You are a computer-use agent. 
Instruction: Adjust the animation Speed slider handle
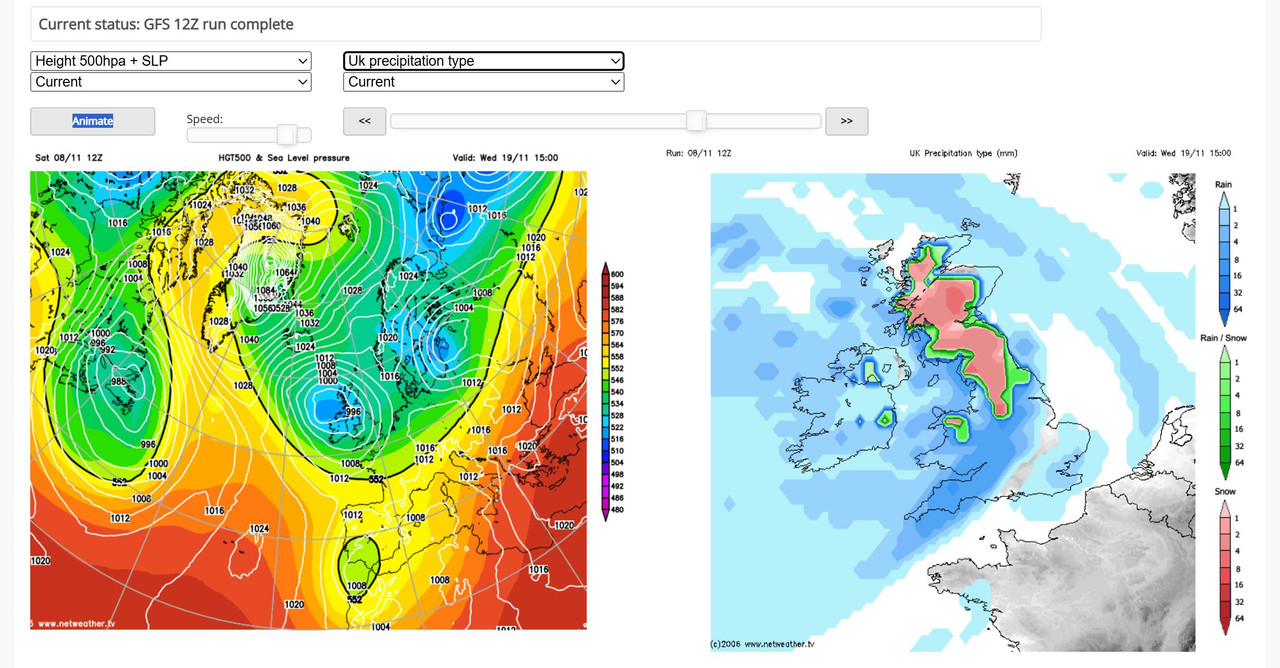(x=287, y=135)
